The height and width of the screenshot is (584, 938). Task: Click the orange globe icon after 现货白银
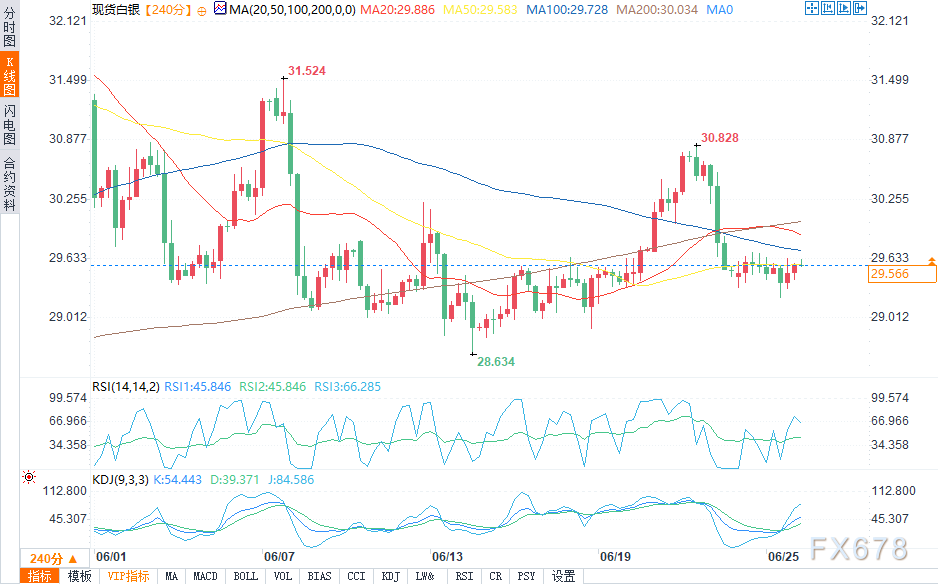pyautogui.click(x=201, y=11)
